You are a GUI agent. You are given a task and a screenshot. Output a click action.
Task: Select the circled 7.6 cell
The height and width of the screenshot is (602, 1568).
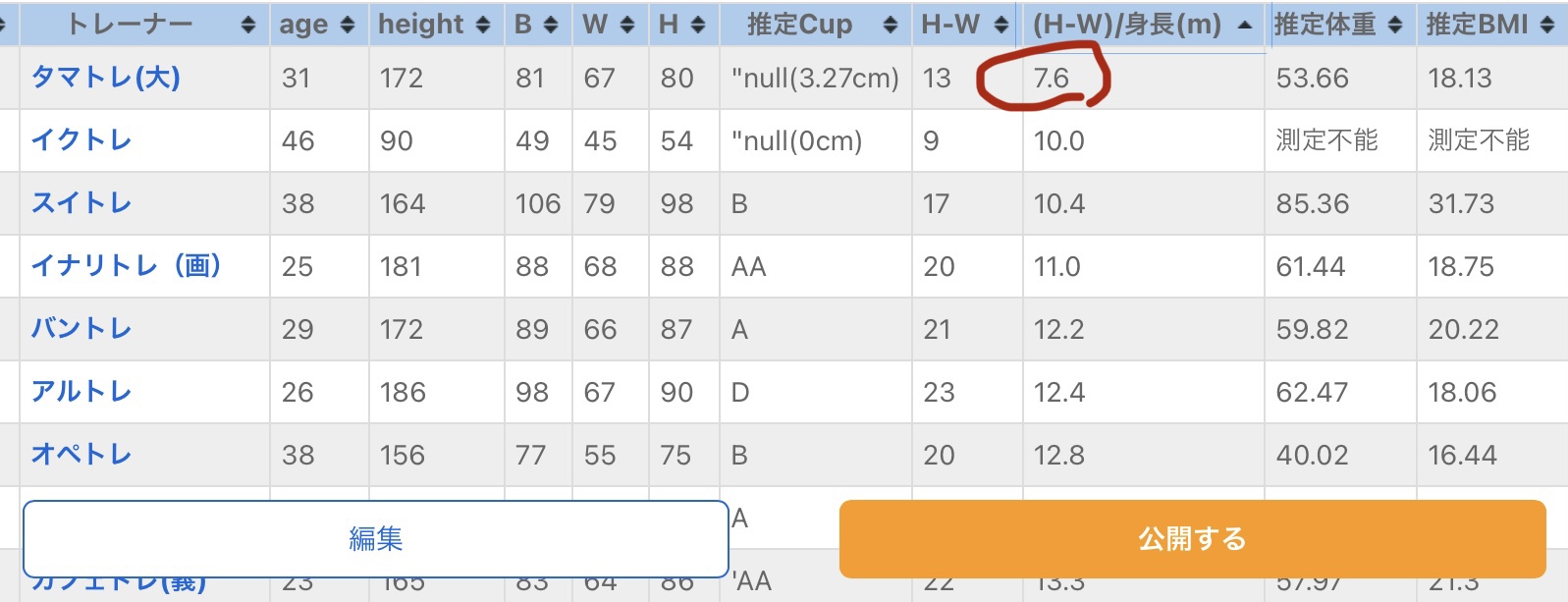[1052, 78]
